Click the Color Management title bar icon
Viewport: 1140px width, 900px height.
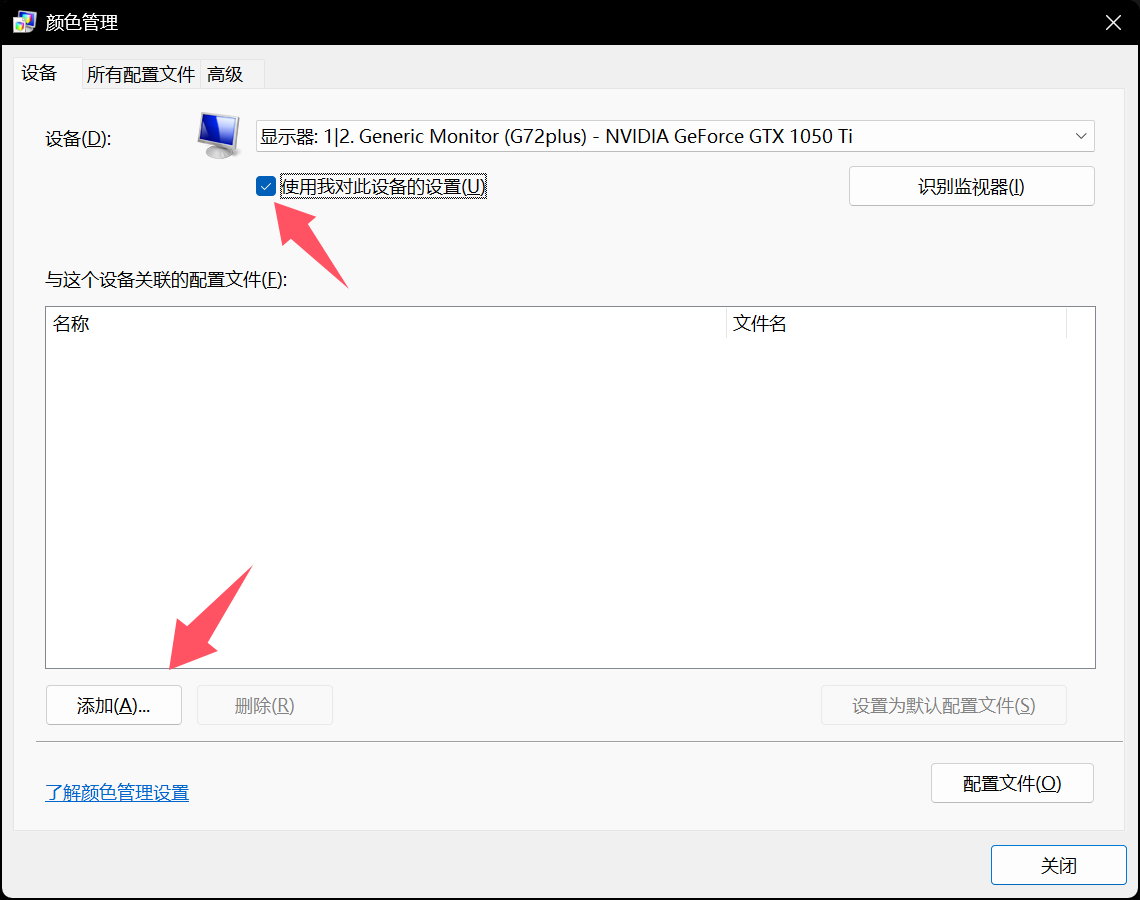25,22
